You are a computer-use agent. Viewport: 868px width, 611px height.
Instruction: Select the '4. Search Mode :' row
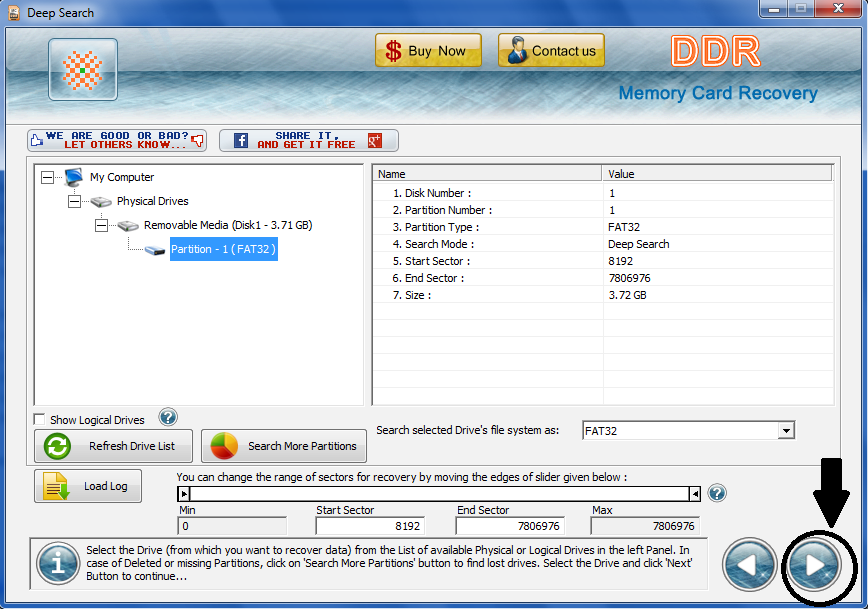[603, 244]
